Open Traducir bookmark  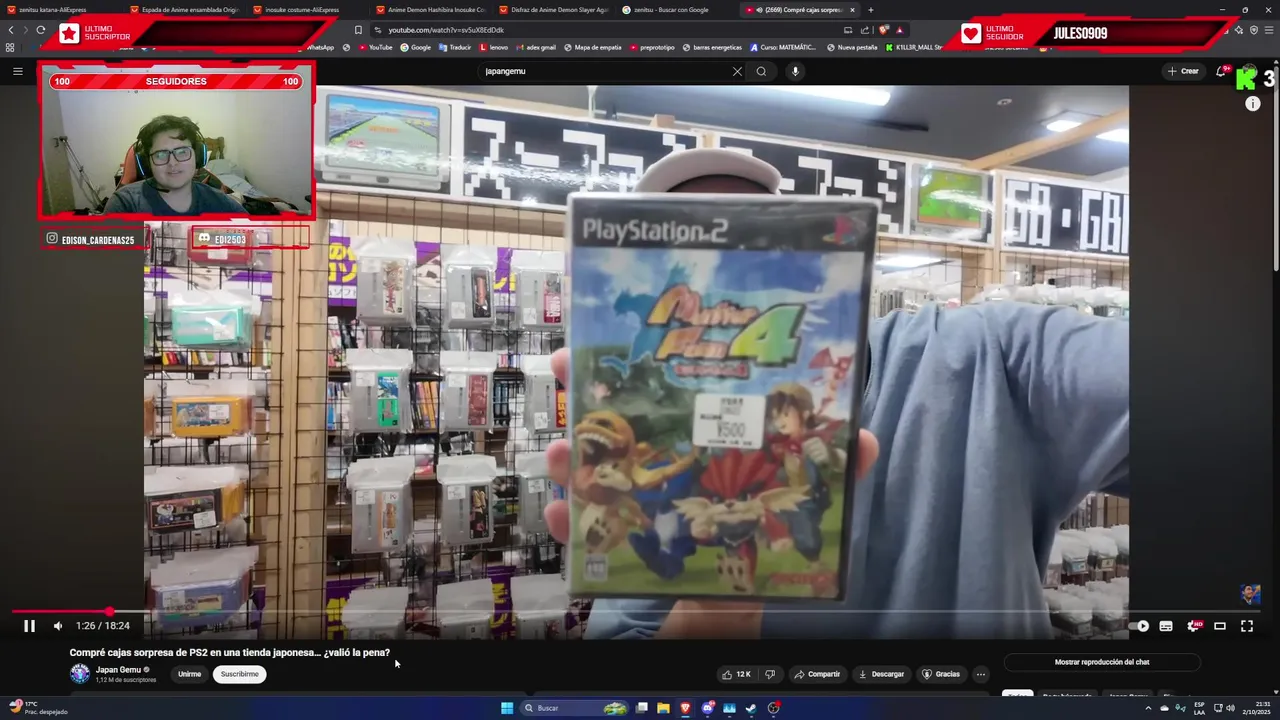pos(455,47)
